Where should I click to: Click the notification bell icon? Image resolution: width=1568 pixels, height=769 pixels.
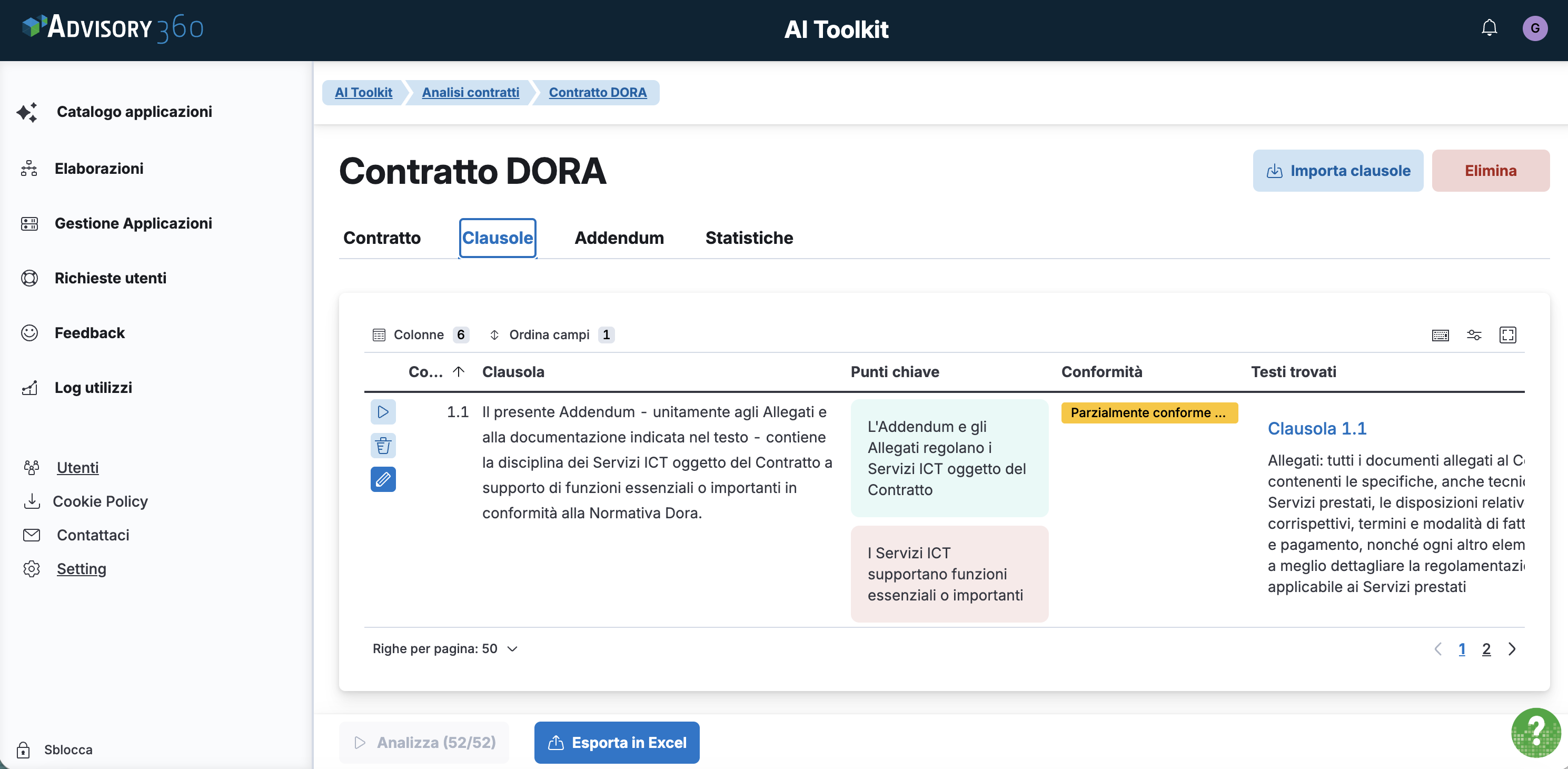coord(1489,28)
